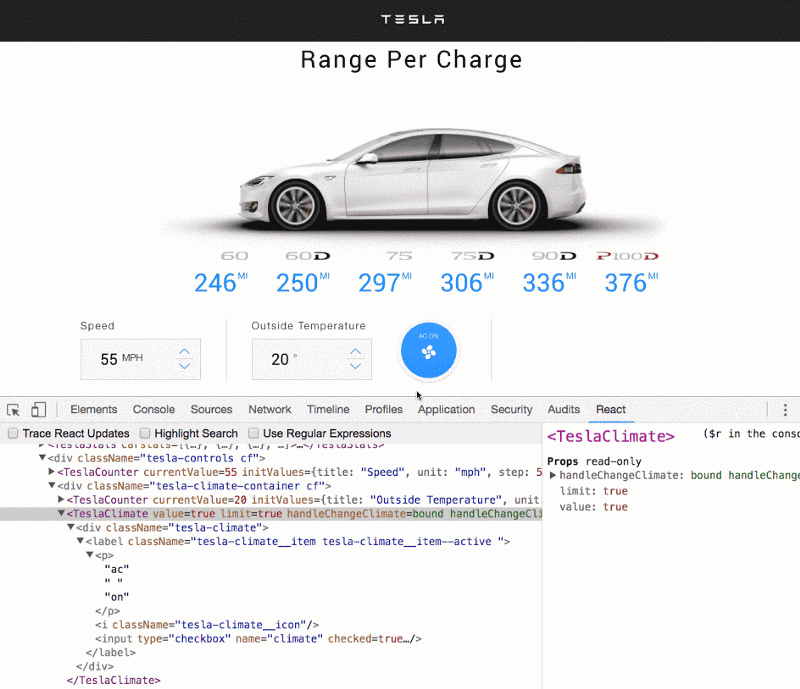Select the 75D model range value
This screenshot has width=800, height=689.
(467, 283)
